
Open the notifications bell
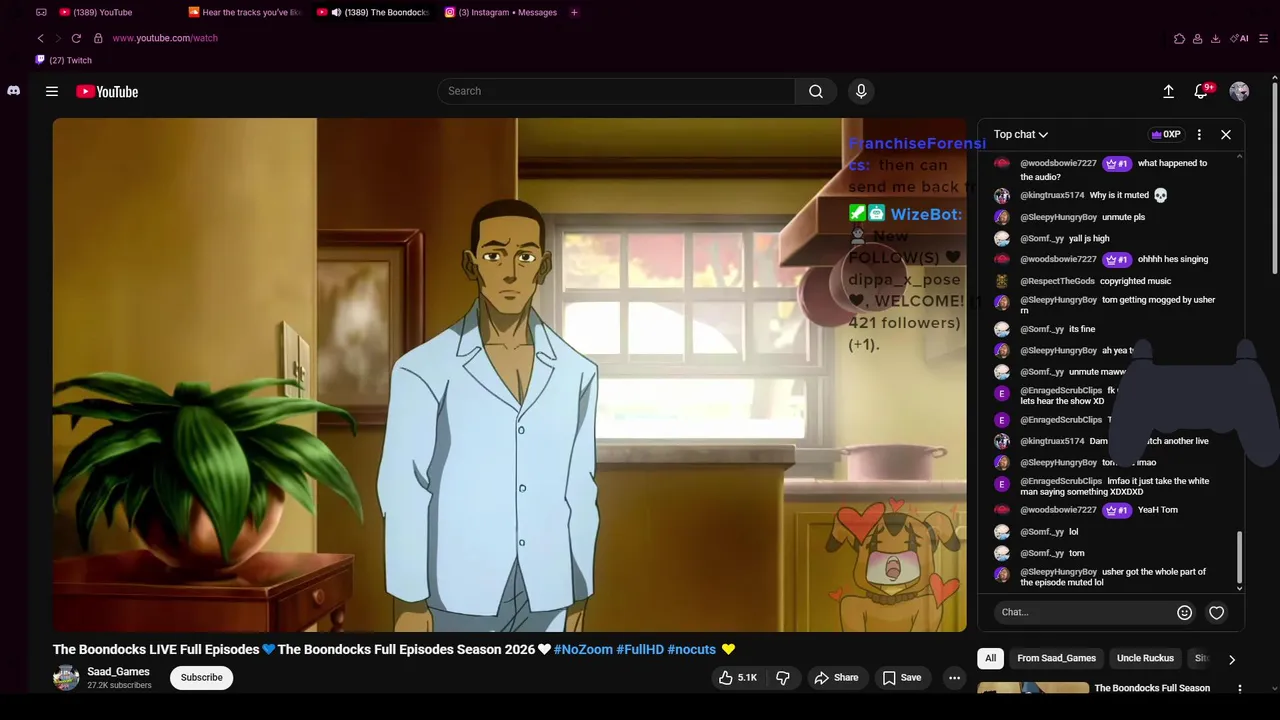1202,91
